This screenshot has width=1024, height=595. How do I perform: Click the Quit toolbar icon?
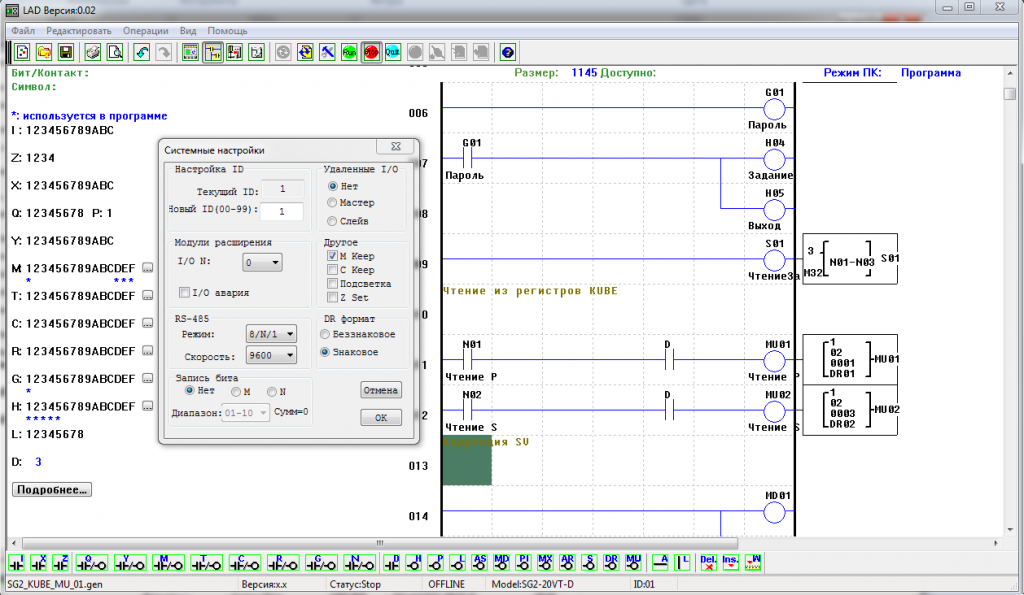tap(393, 52)
